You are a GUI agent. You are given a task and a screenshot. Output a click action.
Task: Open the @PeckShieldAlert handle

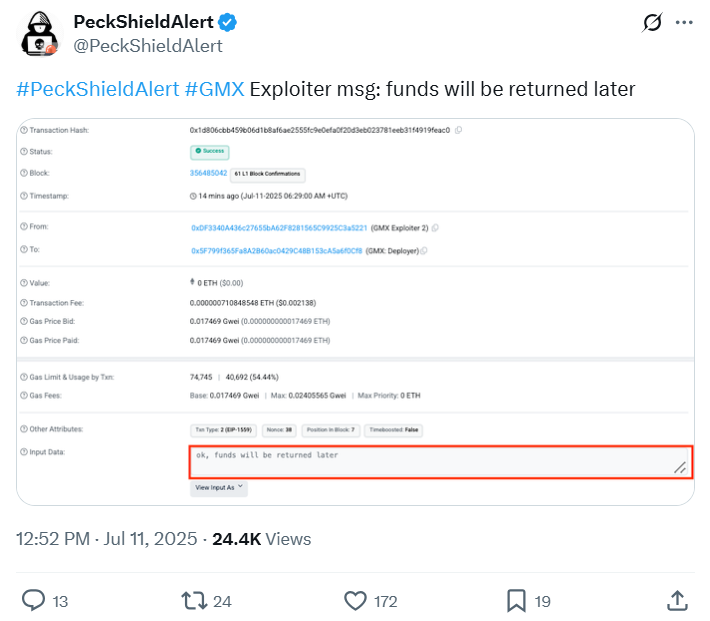148,46
